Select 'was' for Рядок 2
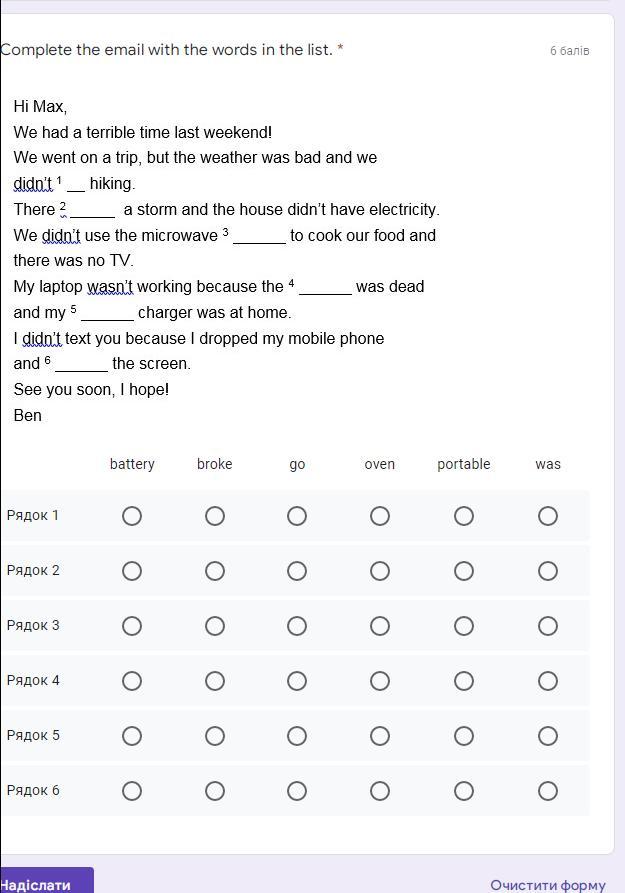The image size is (625, 893). [x=548, y=571]
